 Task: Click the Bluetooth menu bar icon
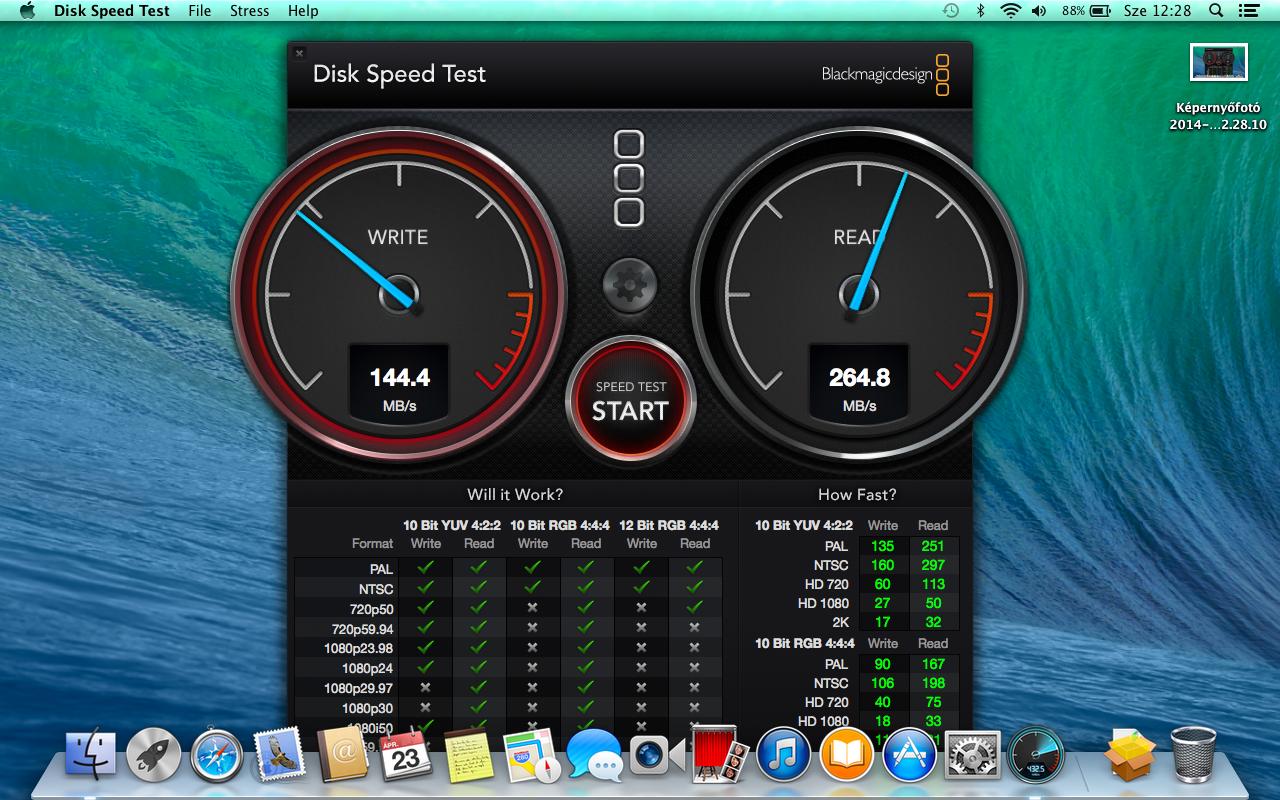point(981,11)
